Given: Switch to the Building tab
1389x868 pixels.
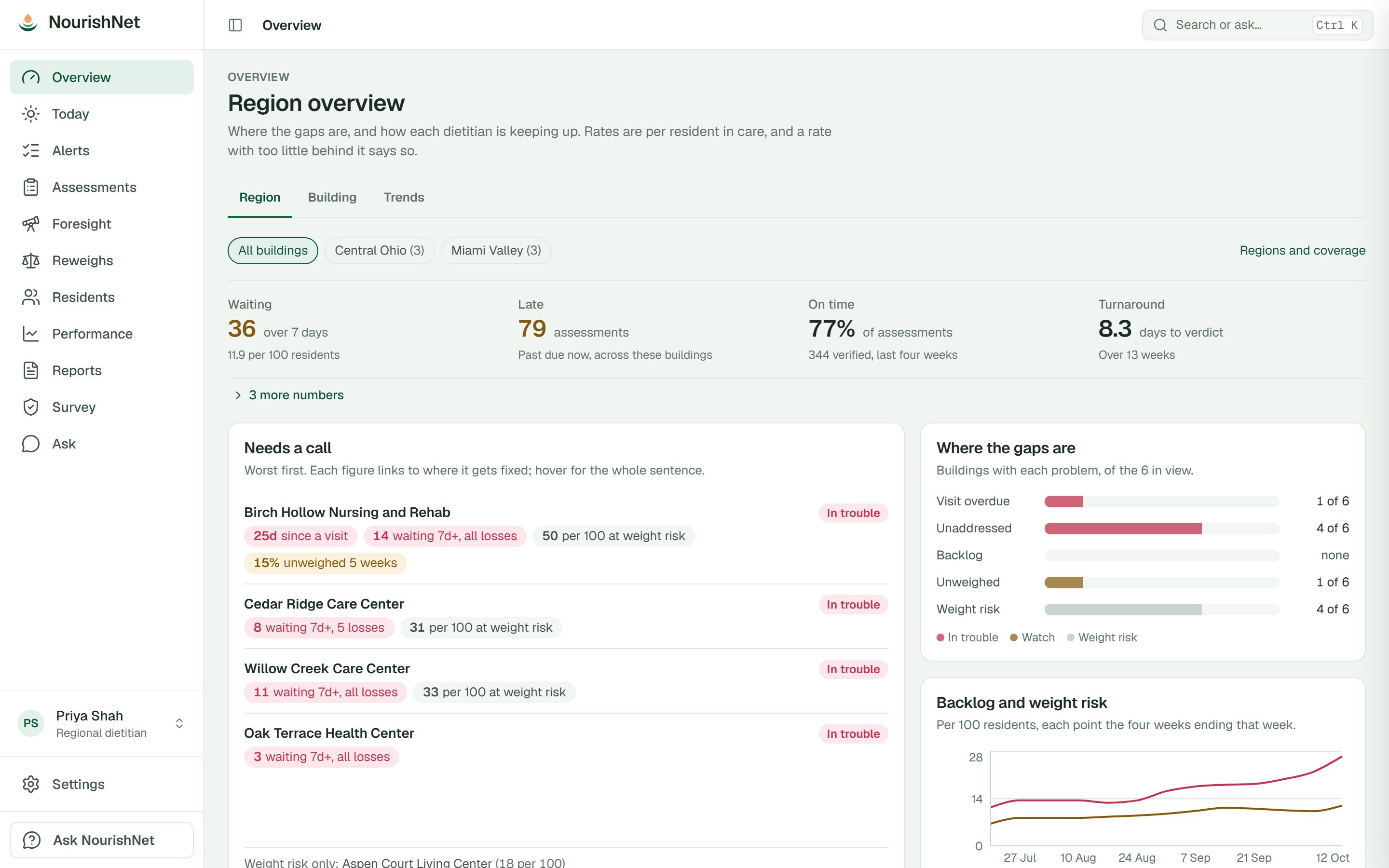Looking at the screenshot, I should [332, 198].
